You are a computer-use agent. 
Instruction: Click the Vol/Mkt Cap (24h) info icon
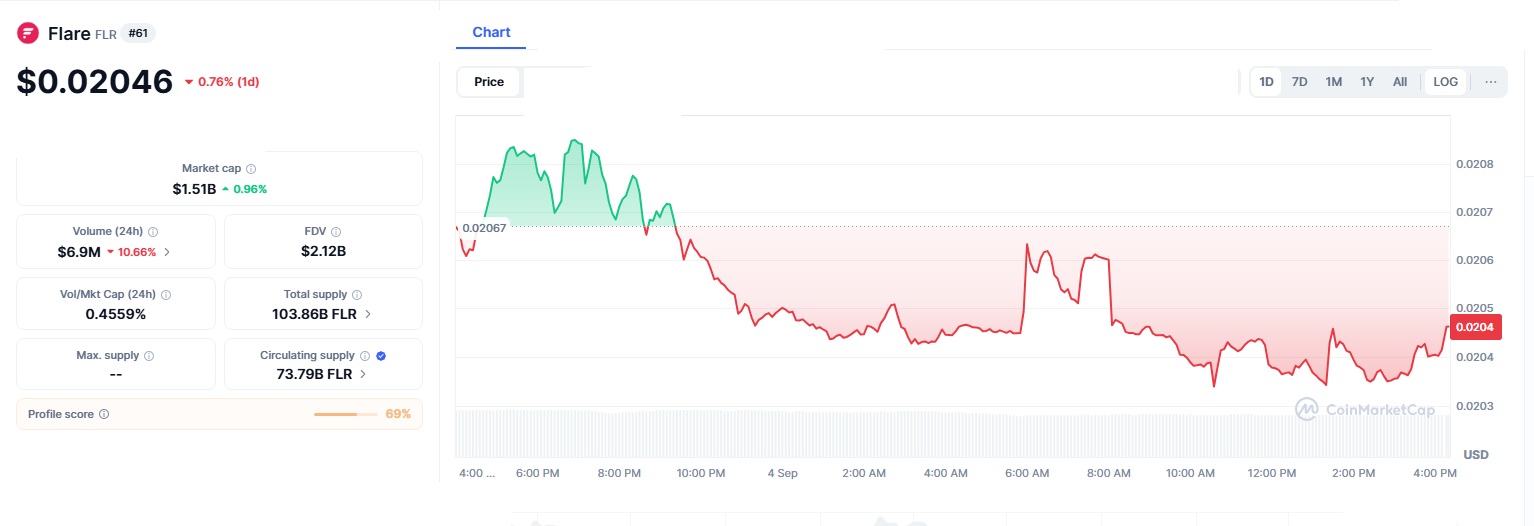pyautogui.click(x=166, y=295)
